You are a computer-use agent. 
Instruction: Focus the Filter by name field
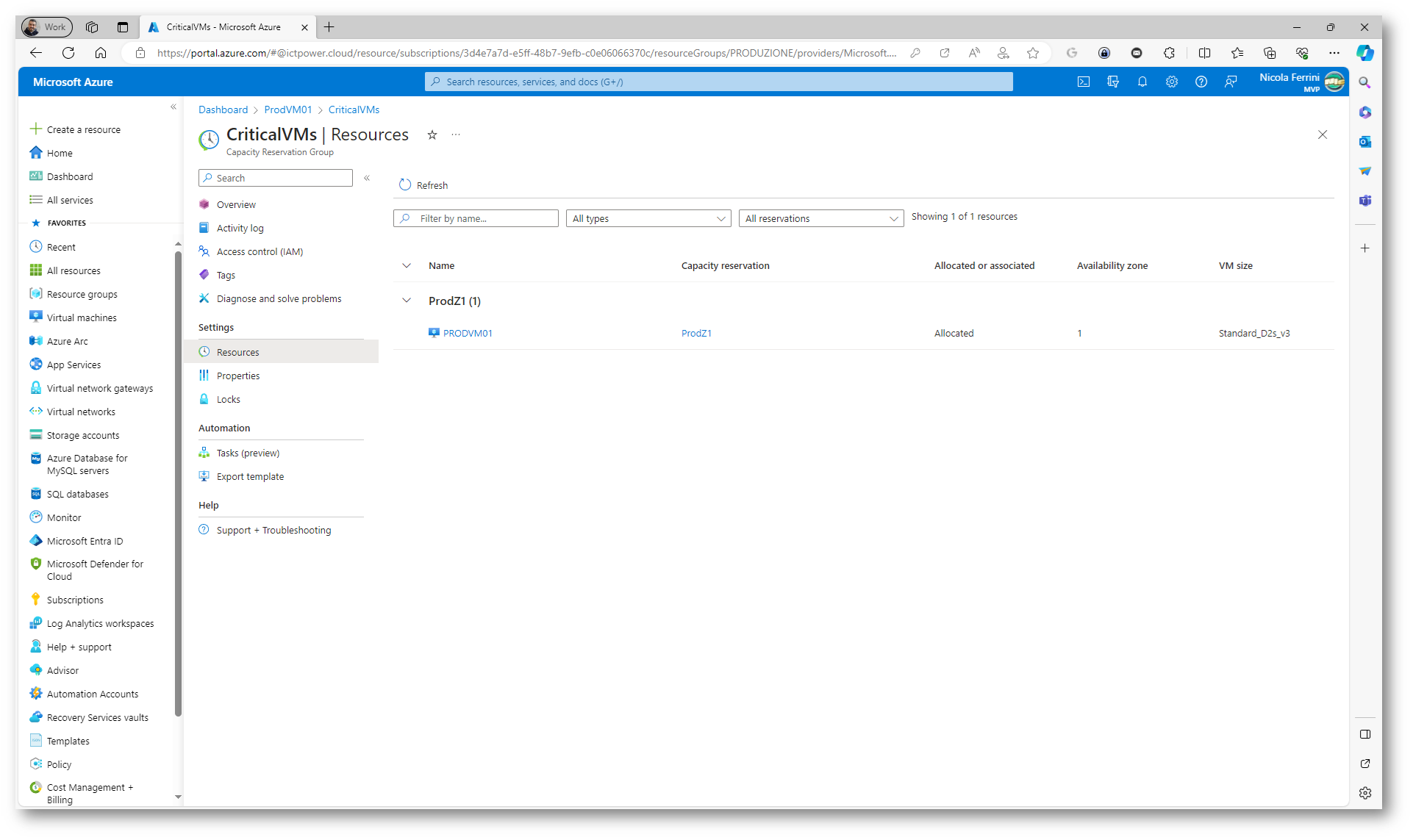click(476, 218)
